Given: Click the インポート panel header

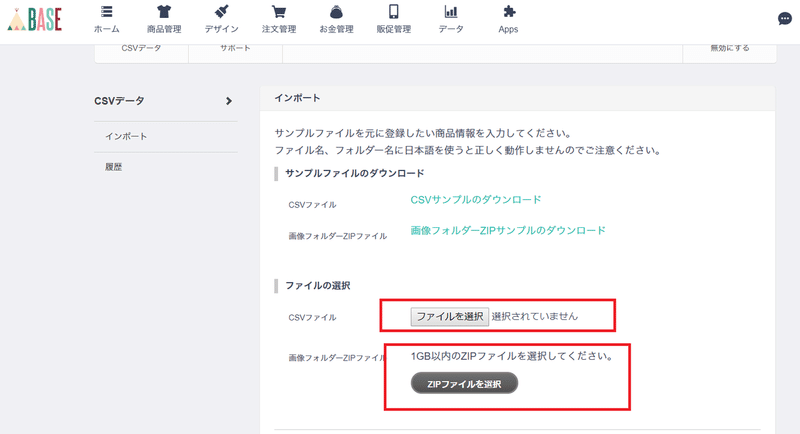Looking at the screenshot, I should point(517,98).
